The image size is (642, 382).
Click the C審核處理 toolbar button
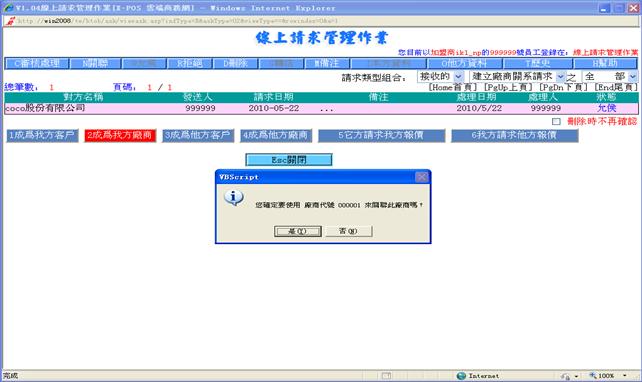pos(37,63)
